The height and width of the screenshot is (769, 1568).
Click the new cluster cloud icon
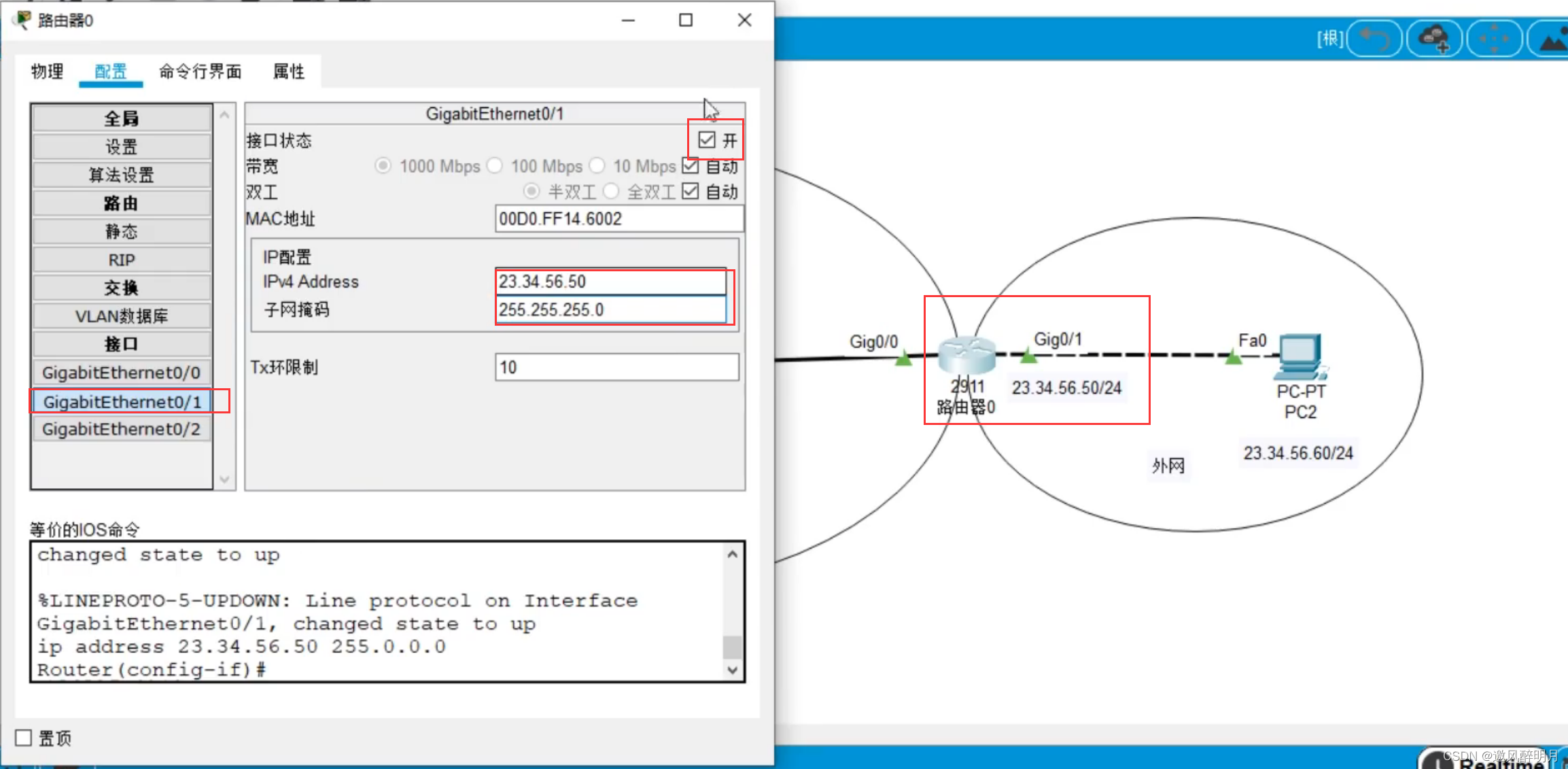point(1433,39)
